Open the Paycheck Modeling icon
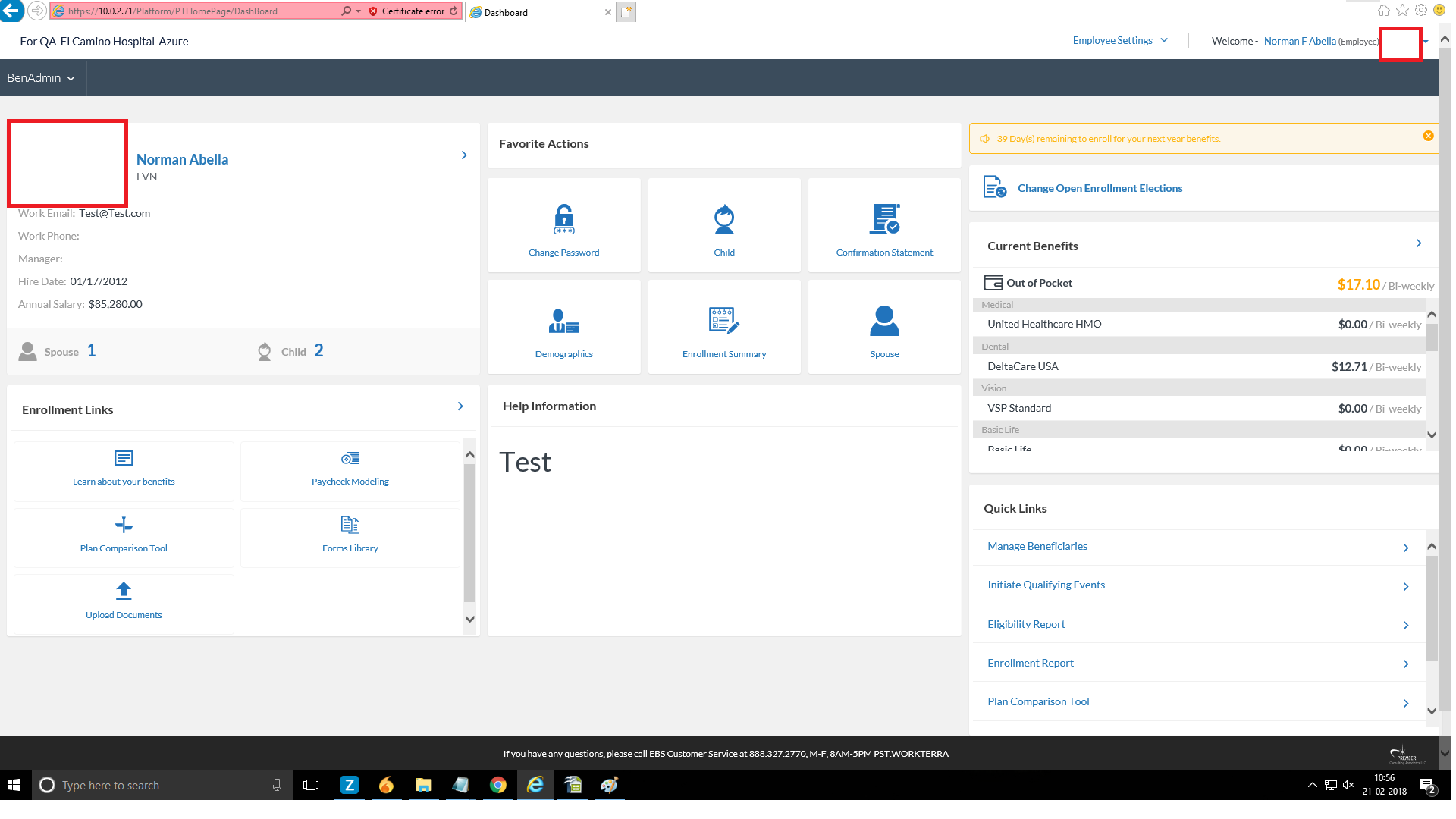 point(350,458)
